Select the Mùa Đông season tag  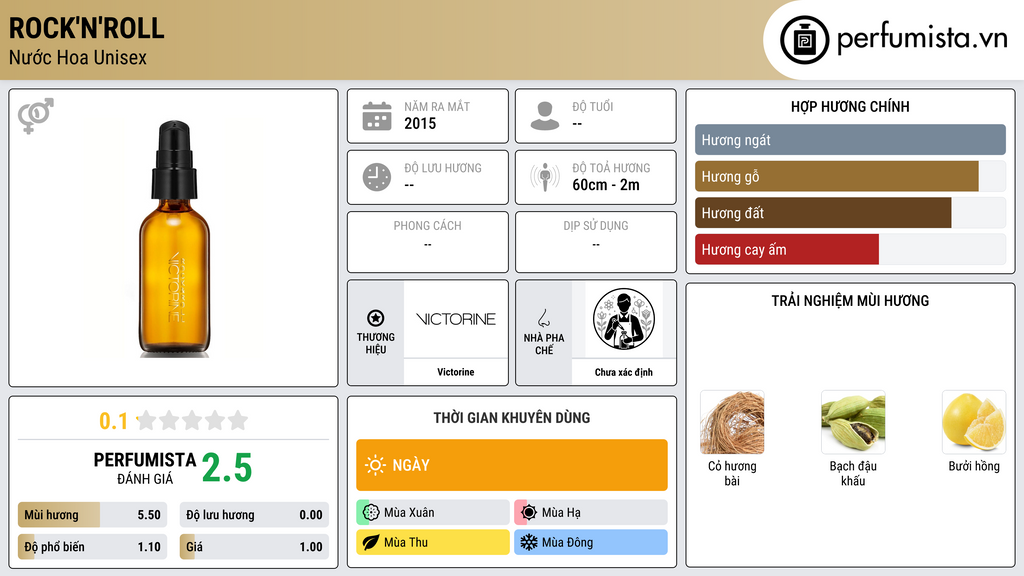coord(591,543)
